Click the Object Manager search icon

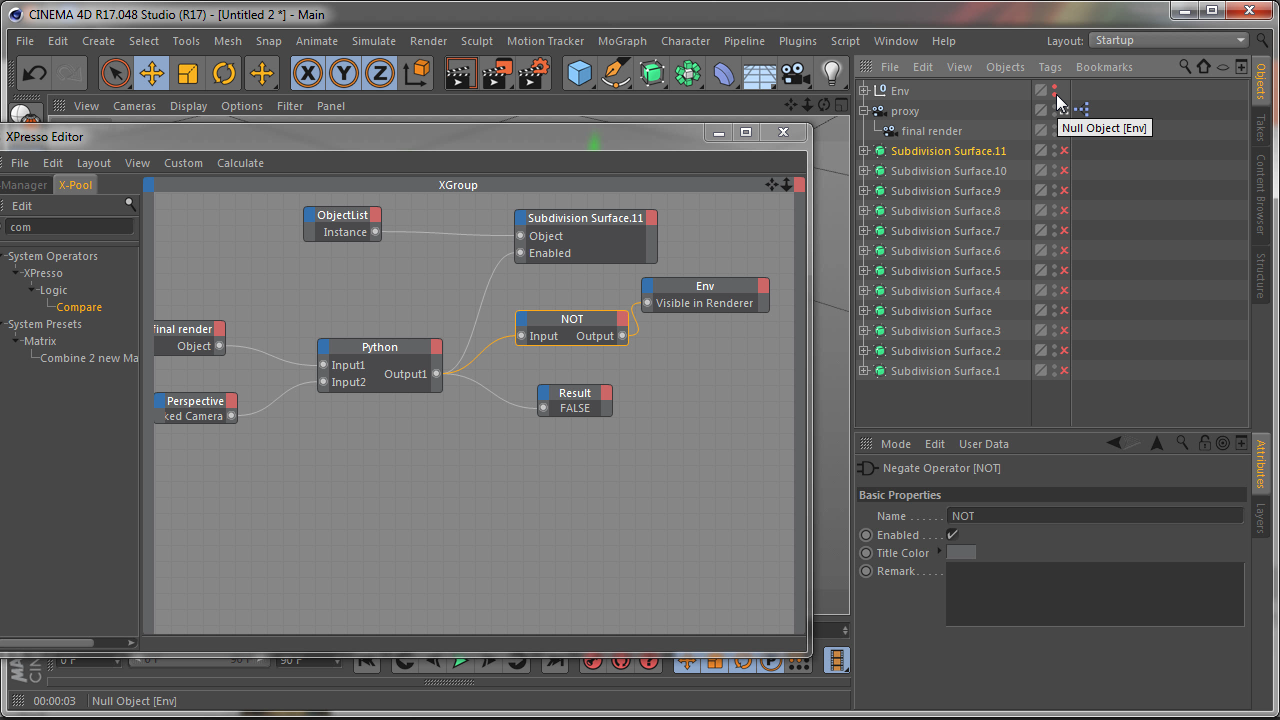pos(1185,67)
